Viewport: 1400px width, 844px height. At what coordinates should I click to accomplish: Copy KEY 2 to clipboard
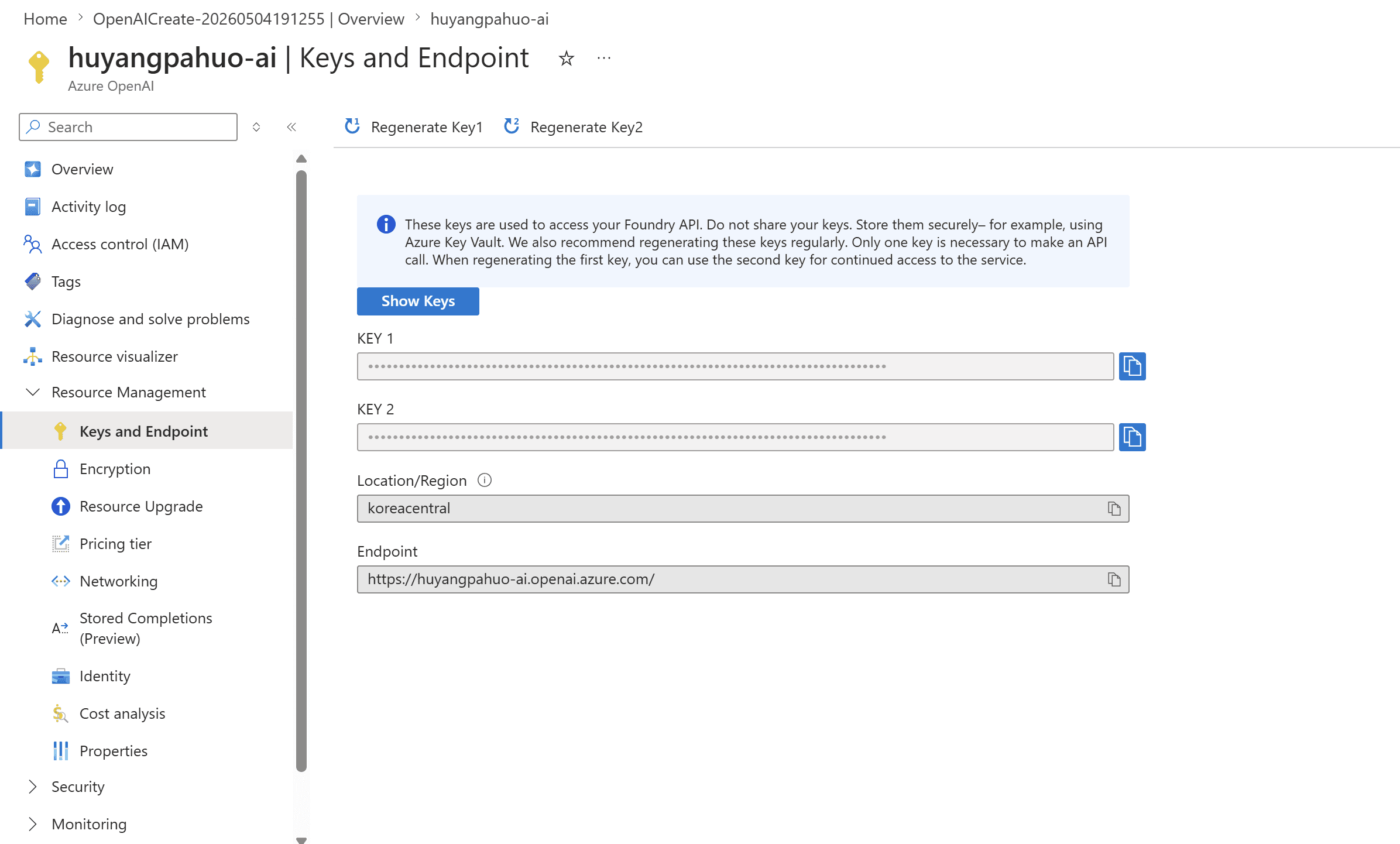pos(1132,437)
